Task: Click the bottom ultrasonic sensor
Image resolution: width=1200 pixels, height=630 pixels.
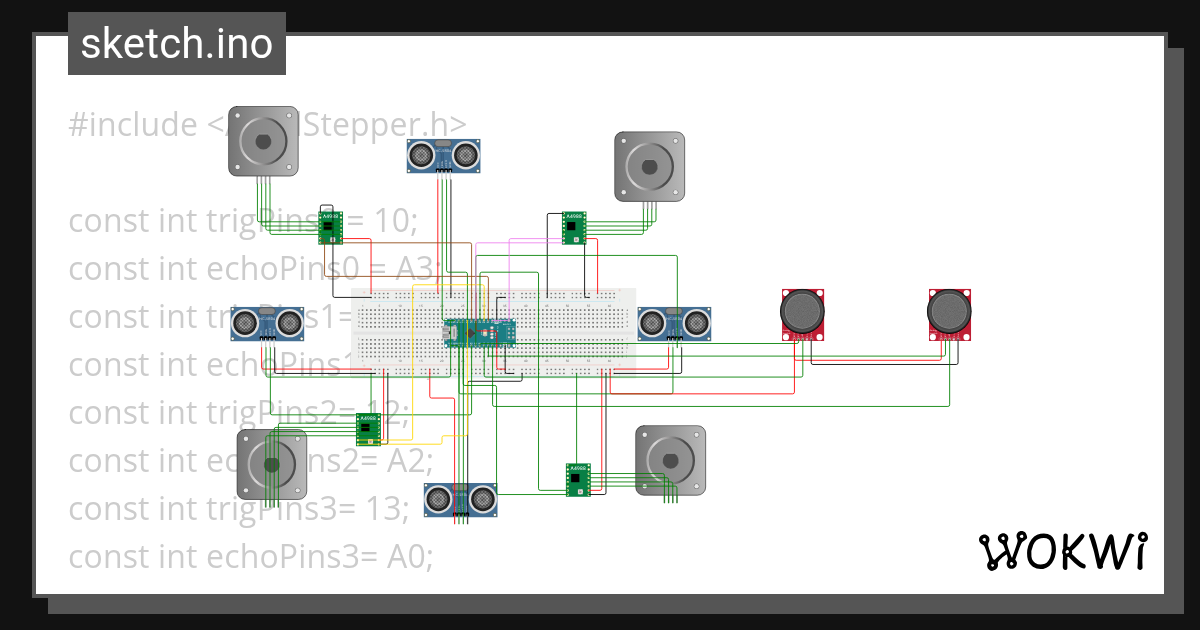Action: coord(461,499)
